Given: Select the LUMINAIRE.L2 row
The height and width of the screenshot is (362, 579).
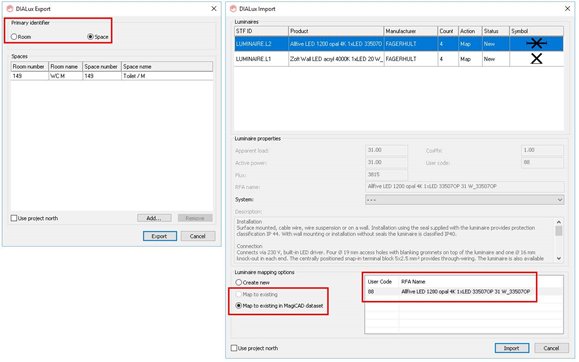Looking at the screenshot, I should click(x=399, y=44).
